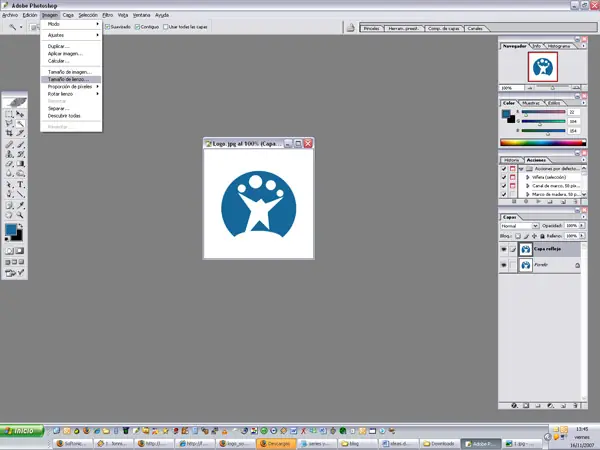
Task: Select the Dodge tool
Action: pos(20,173)
